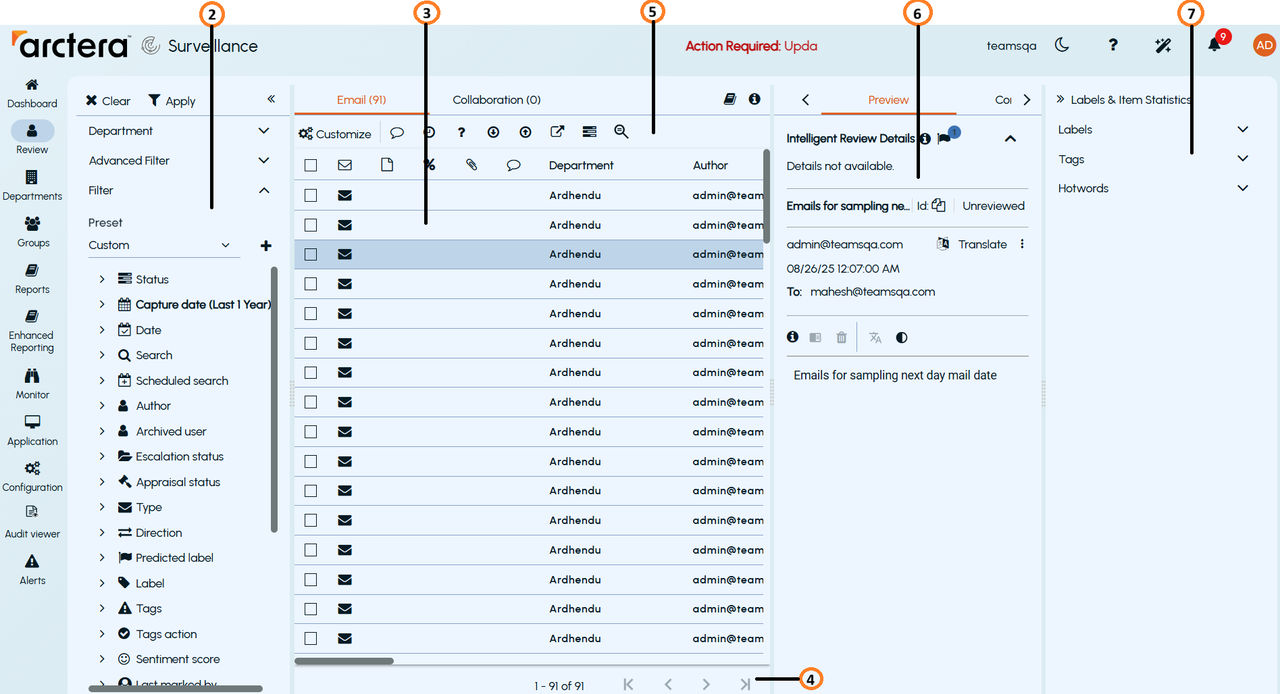The width and height of the screenshot is (1280, 694).
Task: Open the Application section
Action: click(32, 431)
